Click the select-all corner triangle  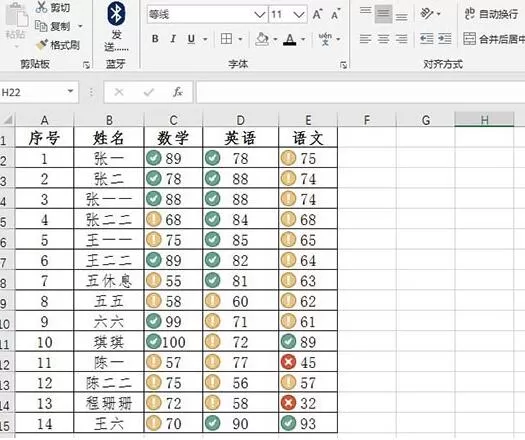click(7, 120)
